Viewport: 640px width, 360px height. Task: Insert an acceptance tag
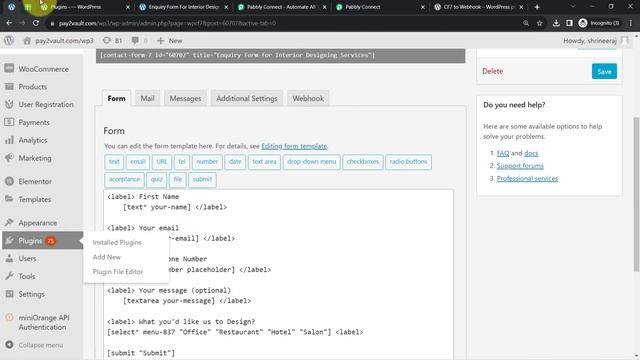[x=124, y=180]
